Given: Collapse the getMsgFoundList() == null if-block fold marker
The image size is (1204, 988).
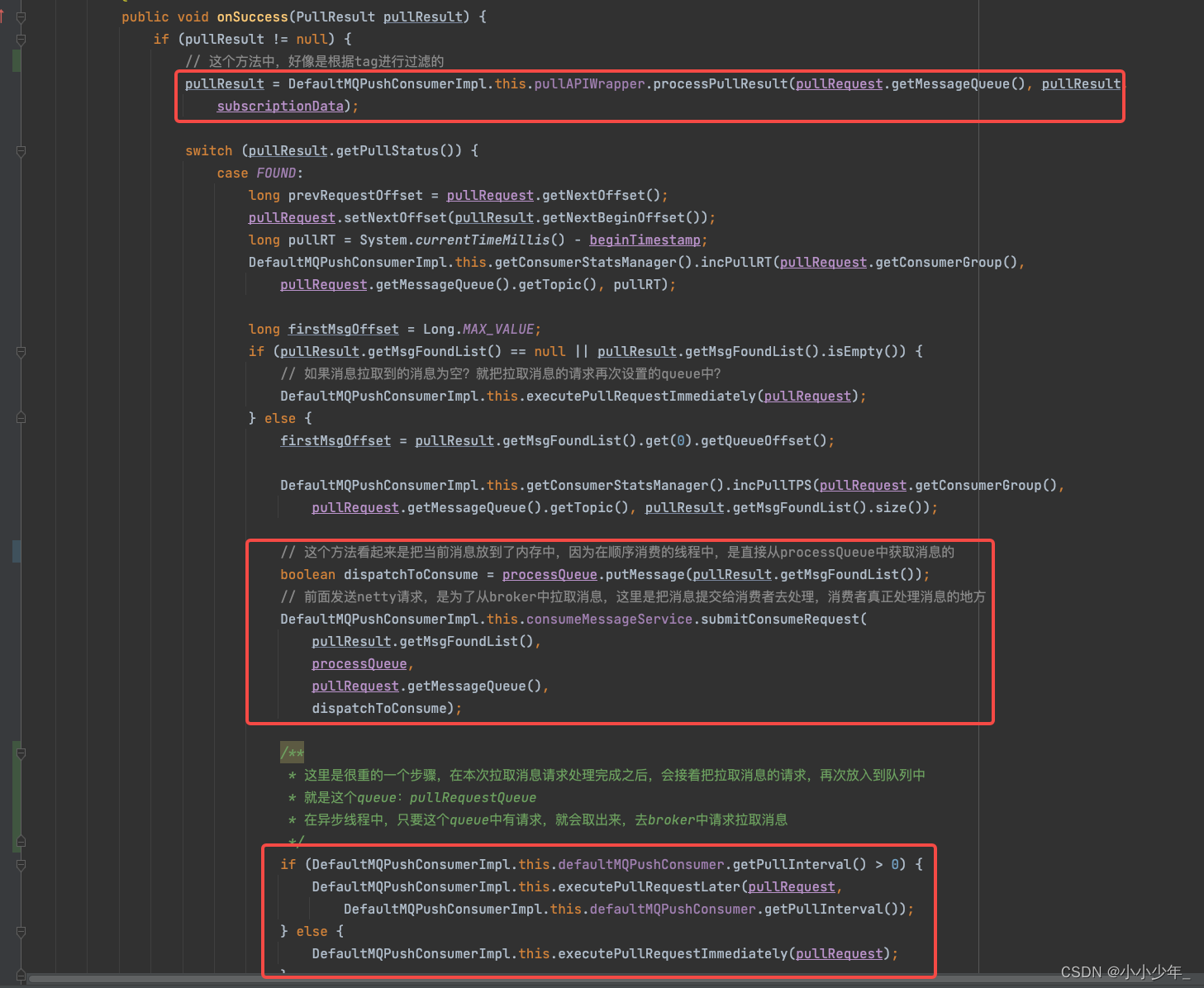Looking at the screenshot, I should pos(21,351).
